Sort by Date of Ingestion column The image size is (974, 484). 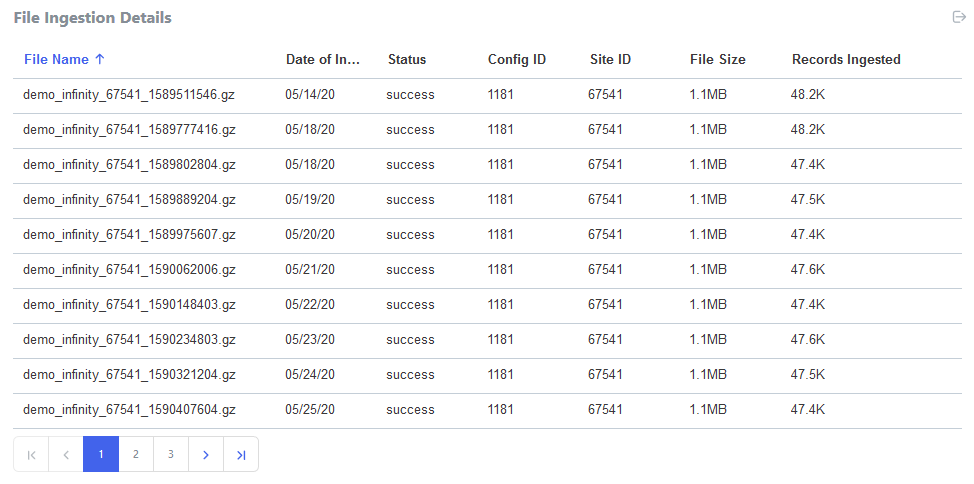[x=322, y=59]
